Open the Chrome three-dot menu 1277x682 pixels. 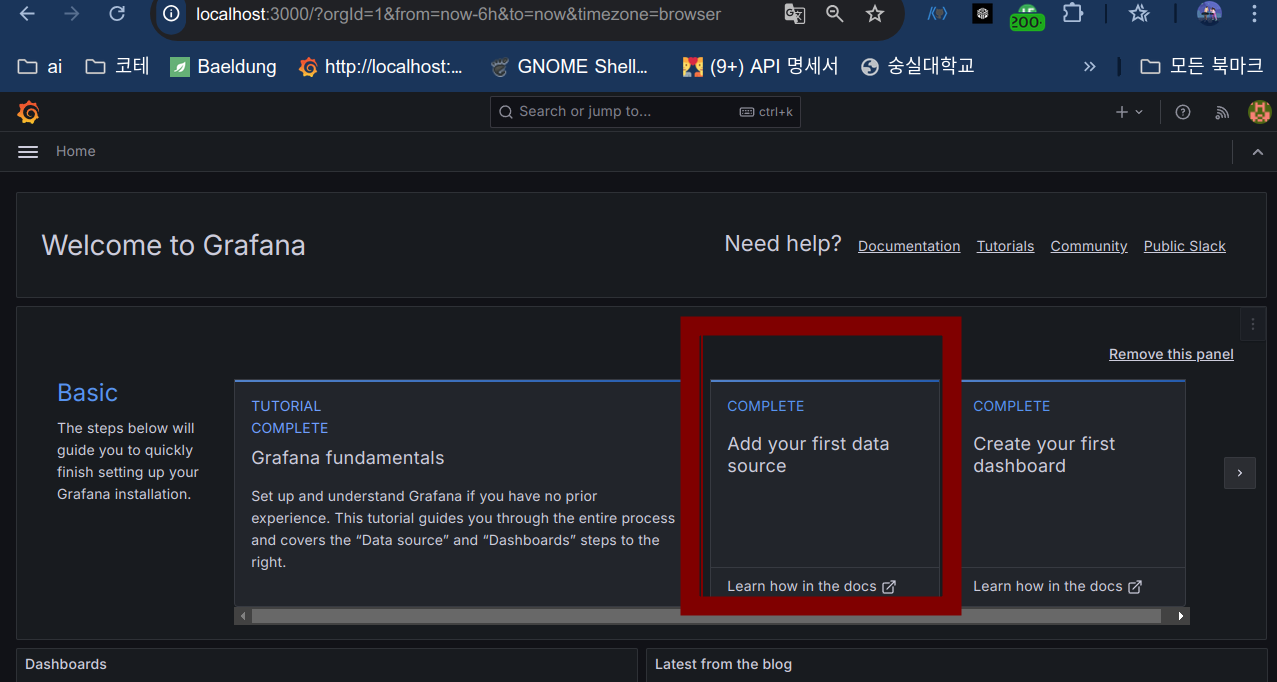tap(1254, 14)
